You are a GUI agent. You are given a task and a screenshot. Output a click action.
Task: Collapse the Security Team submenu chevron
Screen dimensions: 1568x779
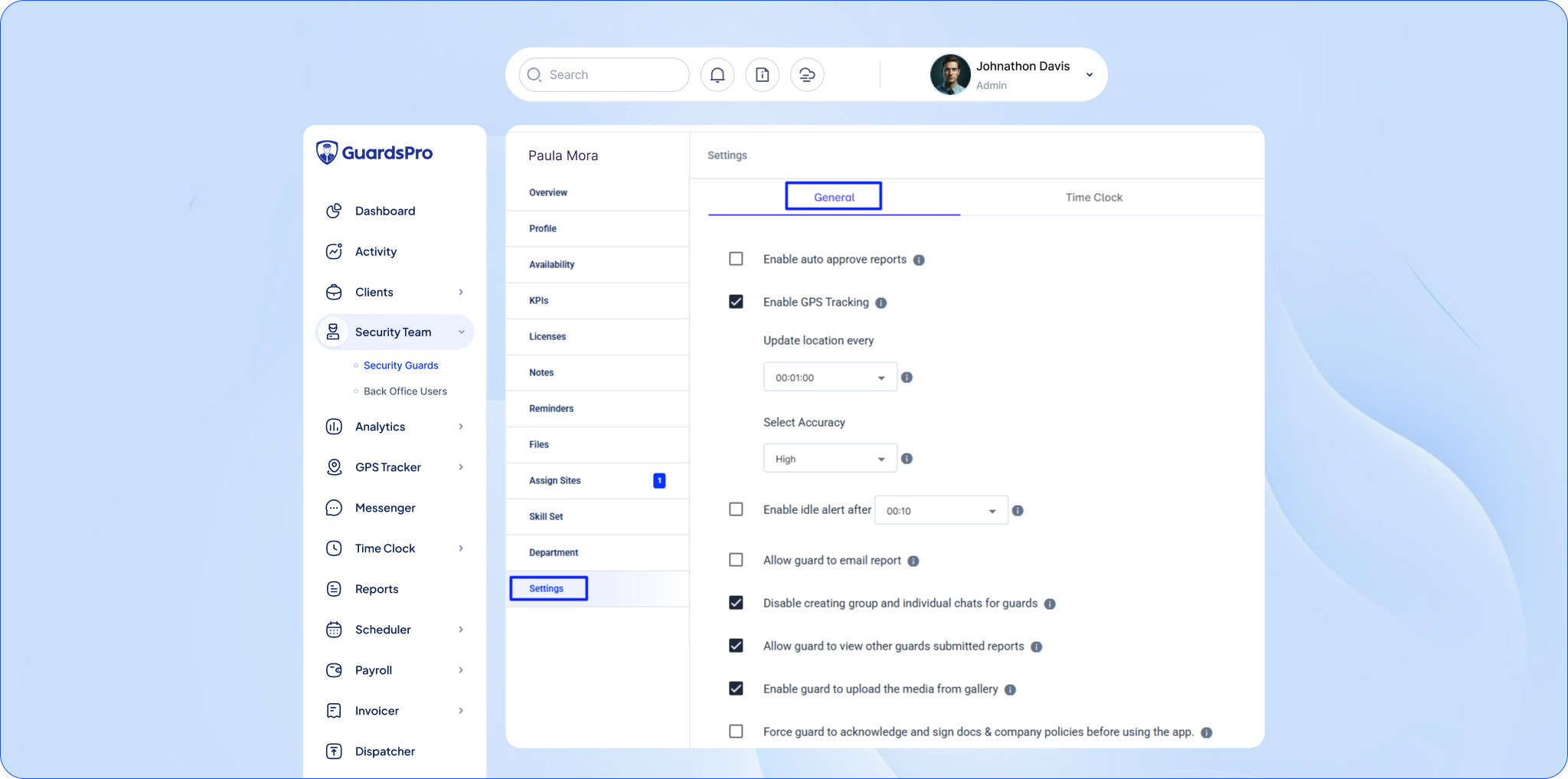point(462,332)
